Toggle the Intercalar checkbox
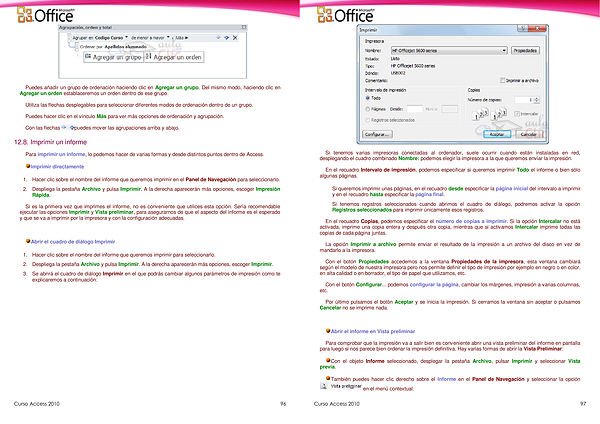 point(517,113)
